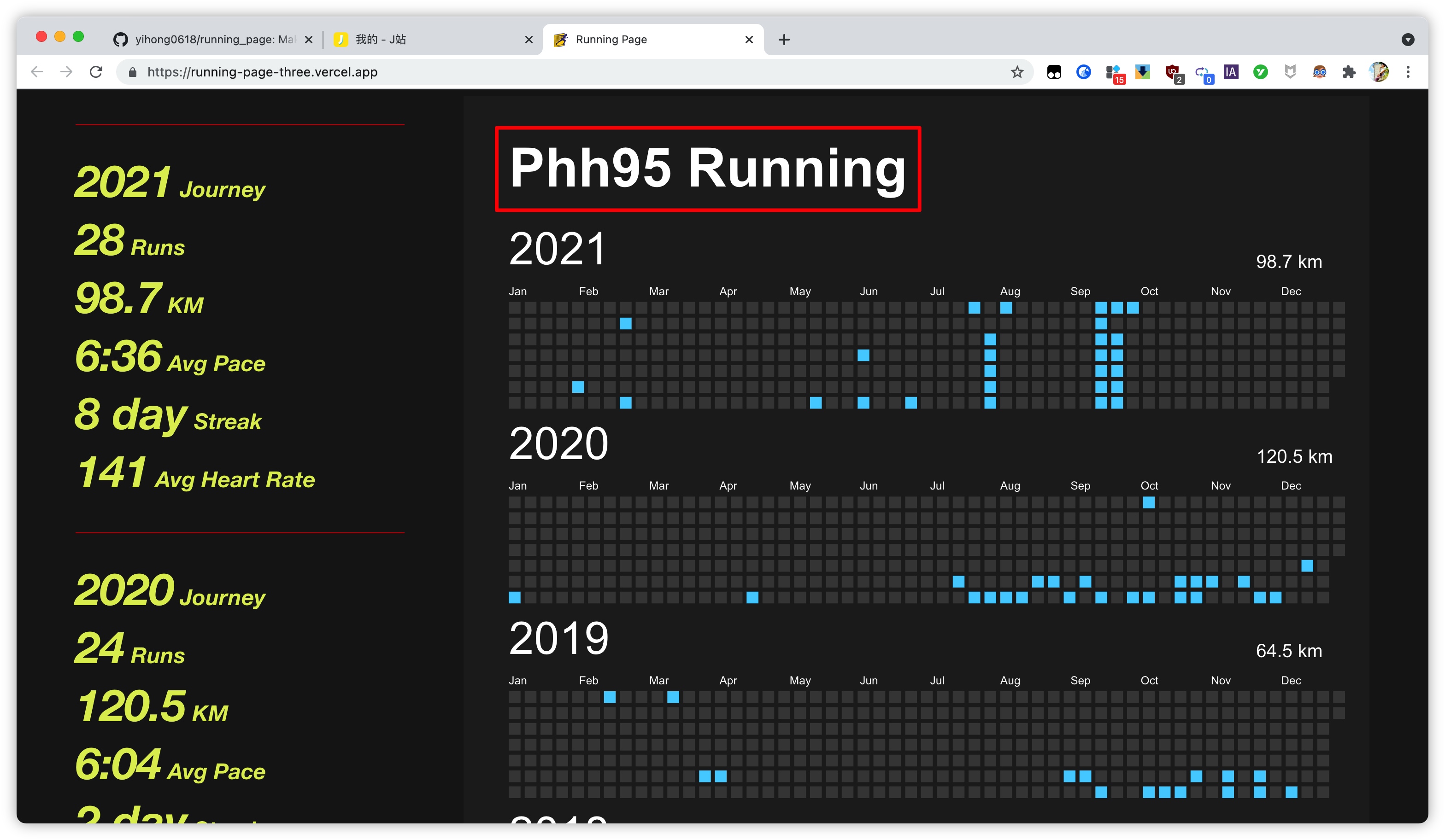Open a new tab with plus button
This screenshot has width=1445, height=840.
[x=784, y=40]
